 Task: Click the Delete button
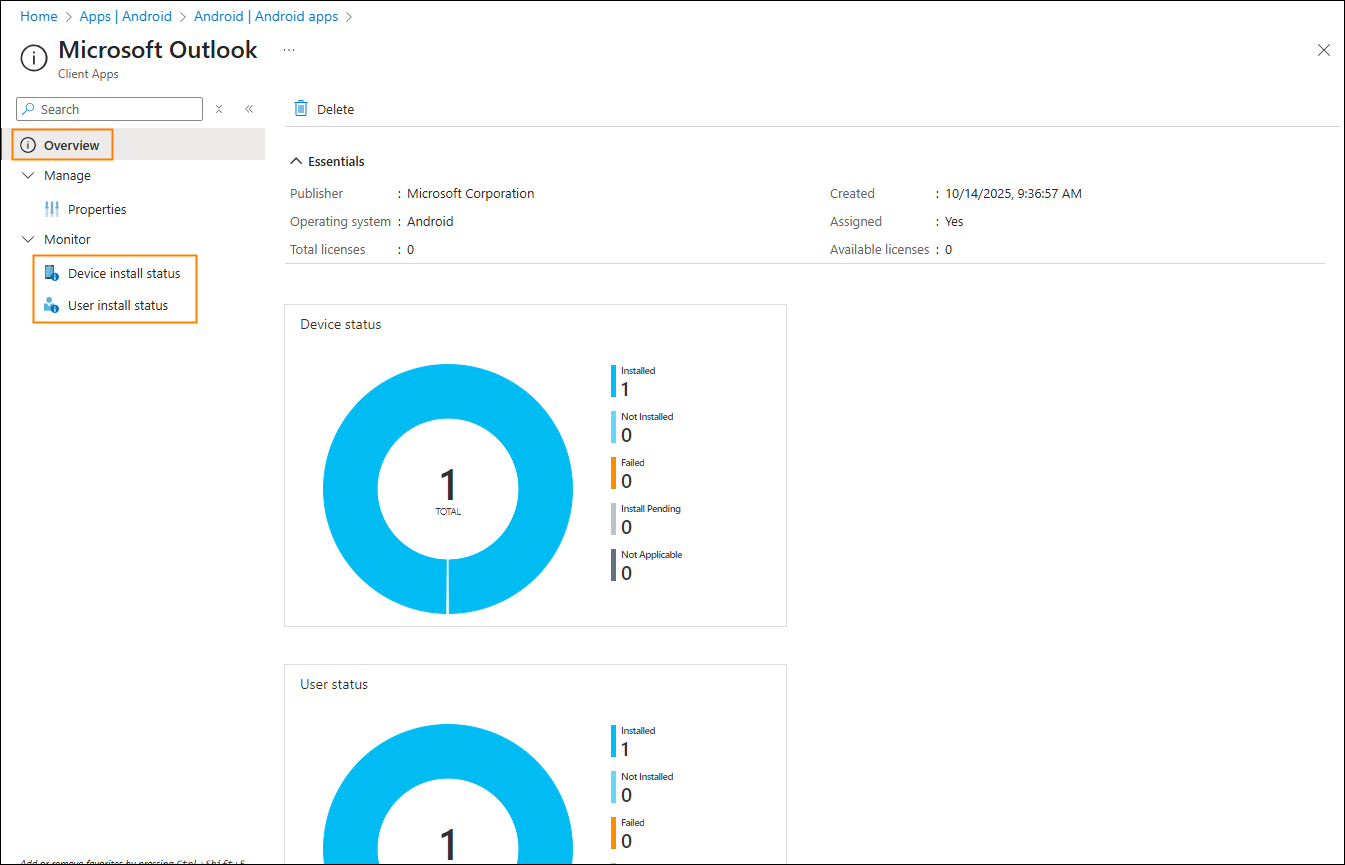click(323, 108)
